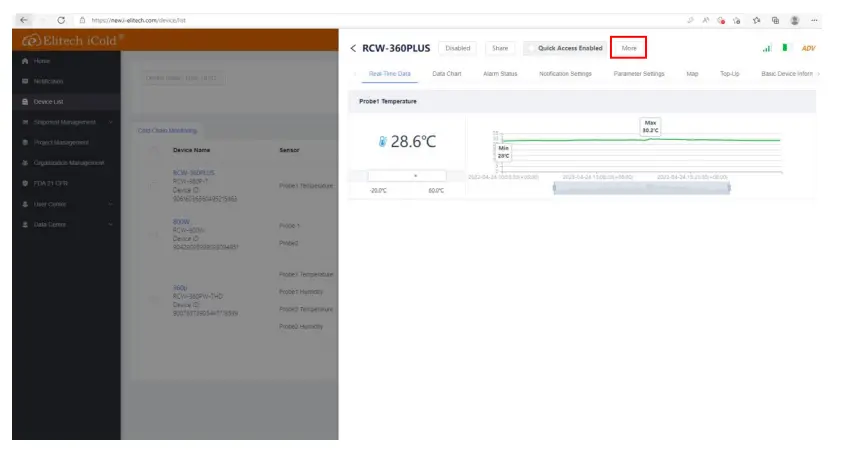Expand the User Center submenu arrow
866x450 pixels.
110,204
